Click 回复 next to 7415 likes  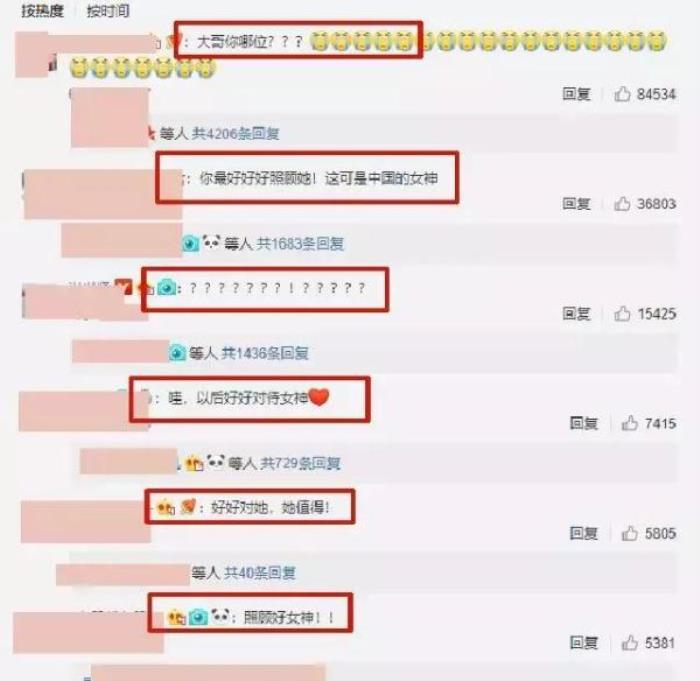click(x=583, y=423)
